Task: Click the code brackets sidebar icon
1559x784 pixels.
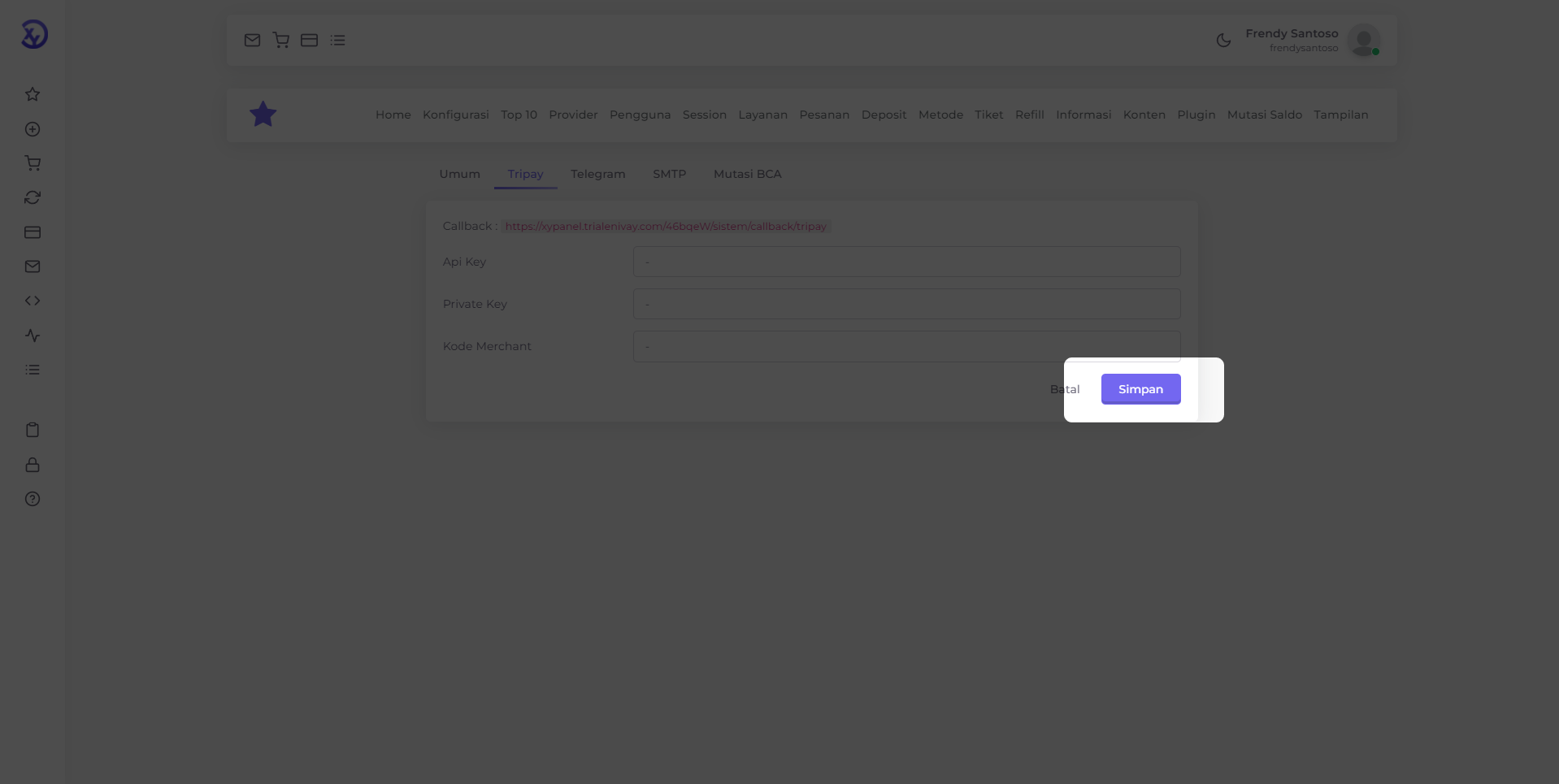Action: point(33,301)
